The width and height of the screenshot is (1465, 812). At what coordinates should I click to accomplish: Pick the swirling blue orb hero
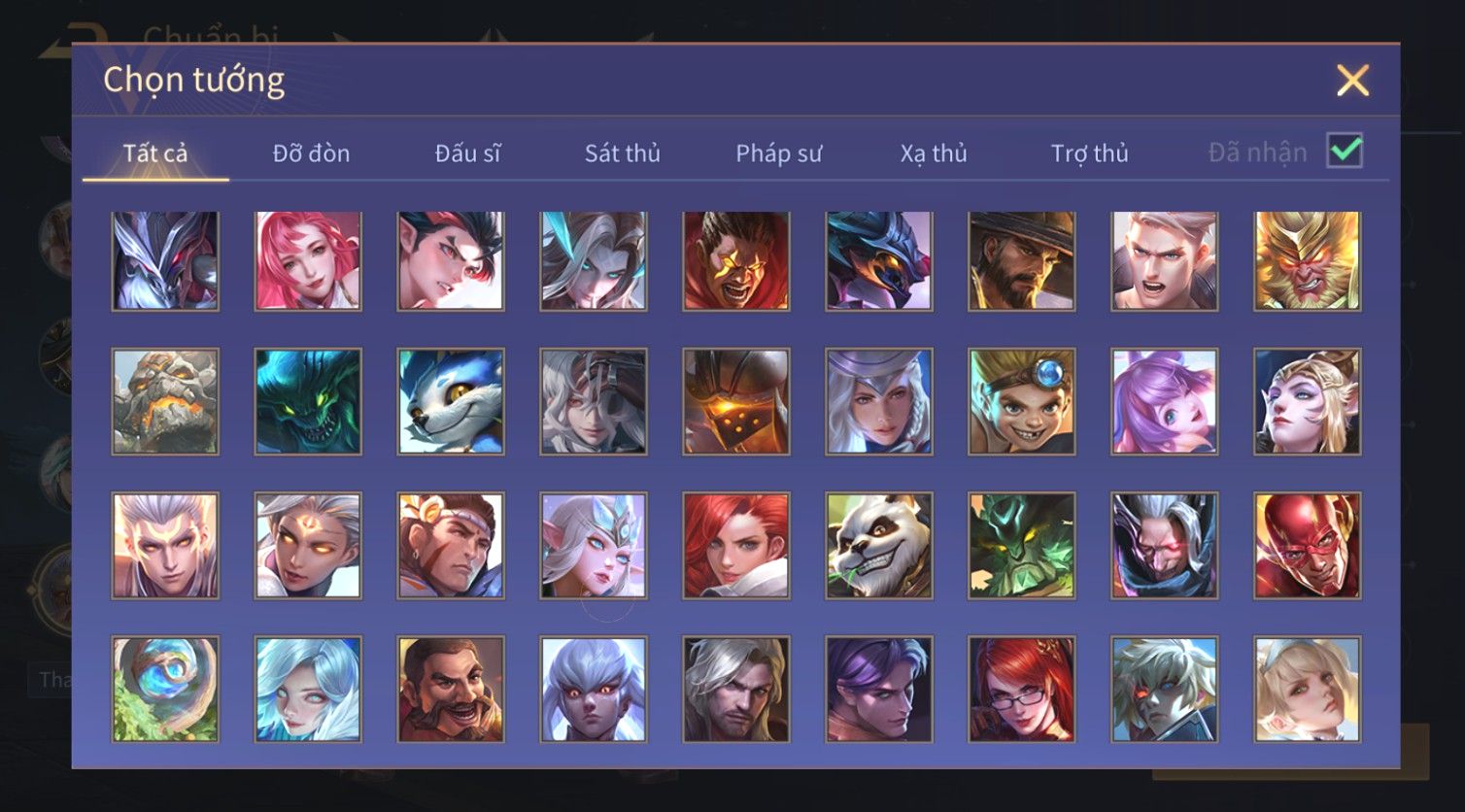click(165, 689)
